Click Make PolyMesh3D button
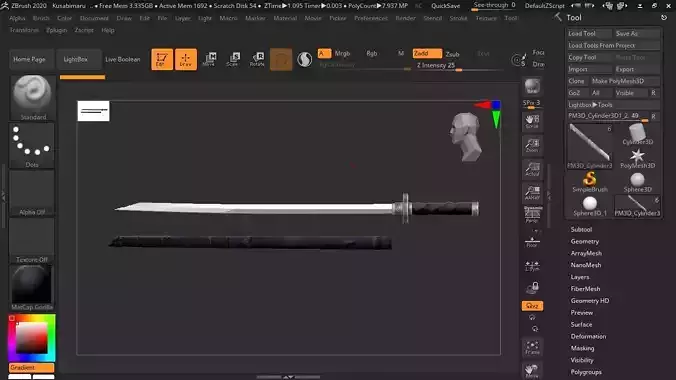 pyautogui.click(x=625, y=81)
